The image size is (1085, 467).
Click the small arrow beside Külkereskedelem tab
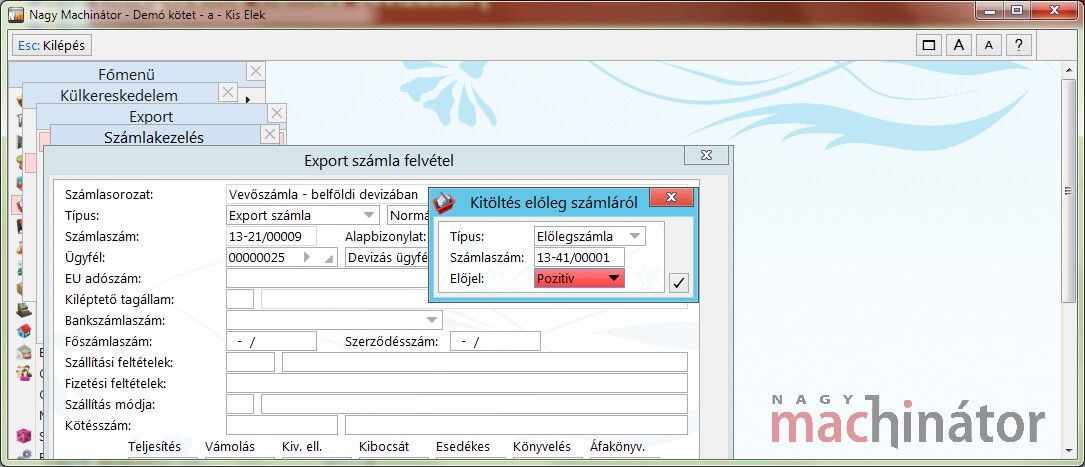[x=248, y=100]
